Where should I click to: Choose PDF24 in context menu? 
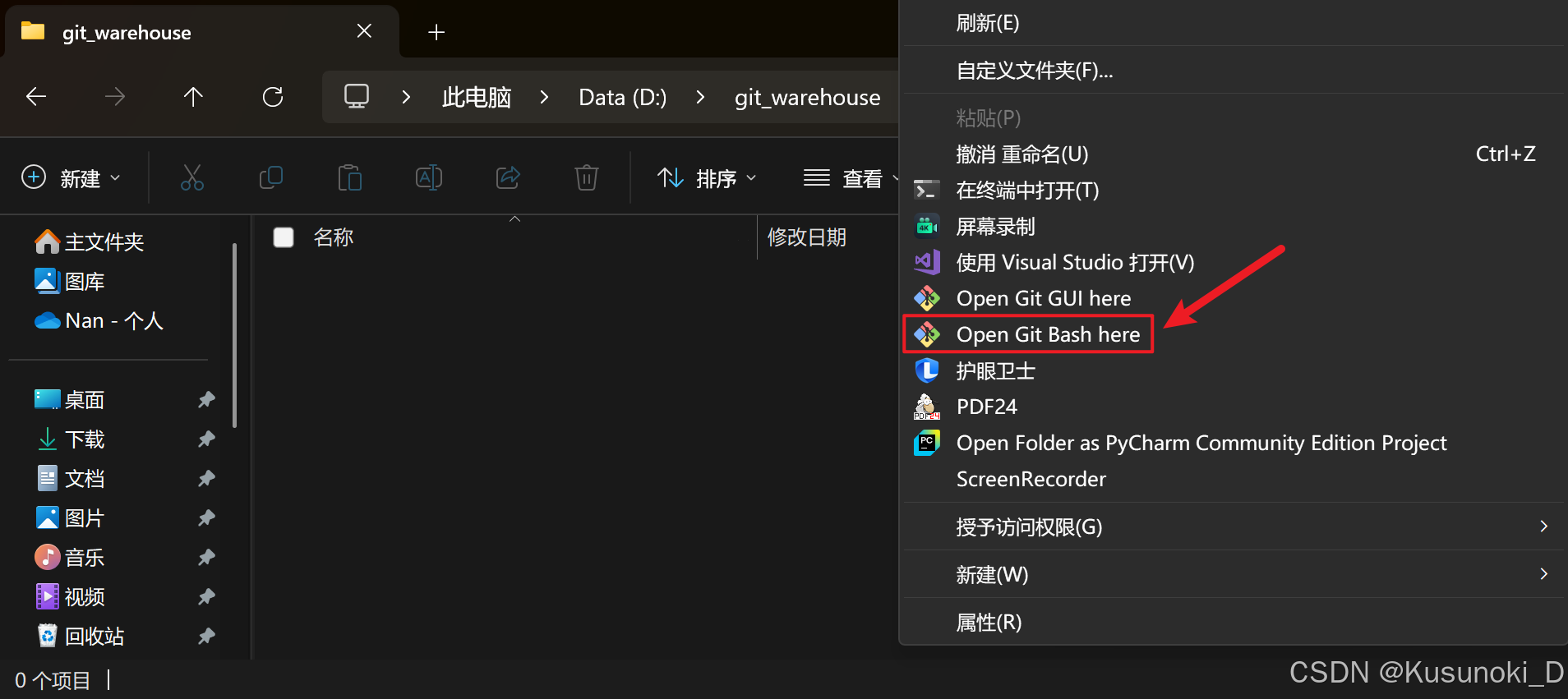click(1234, 407)
